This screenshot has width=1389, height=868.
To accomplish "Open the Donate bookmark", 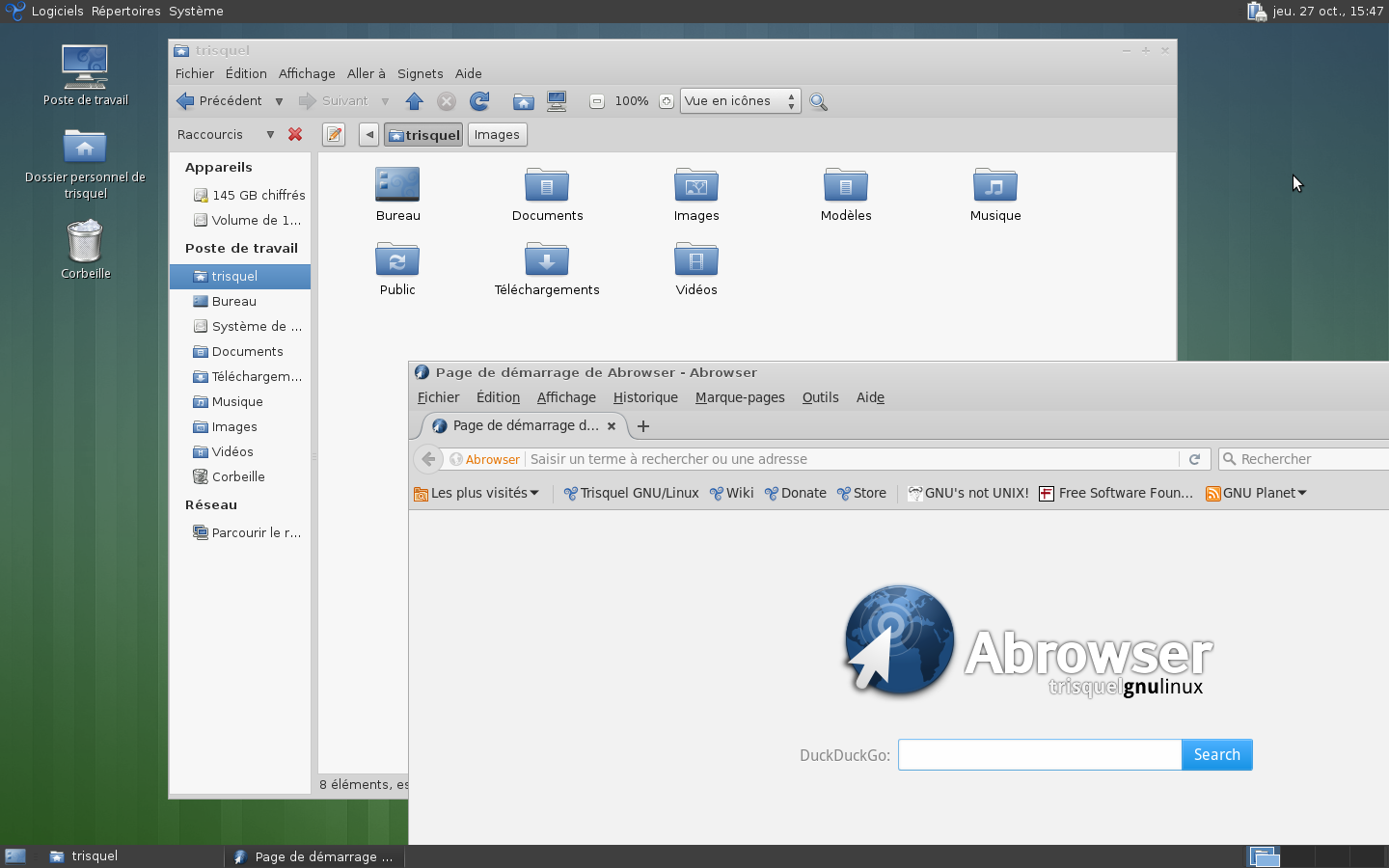I will click(x=796, y=493).
